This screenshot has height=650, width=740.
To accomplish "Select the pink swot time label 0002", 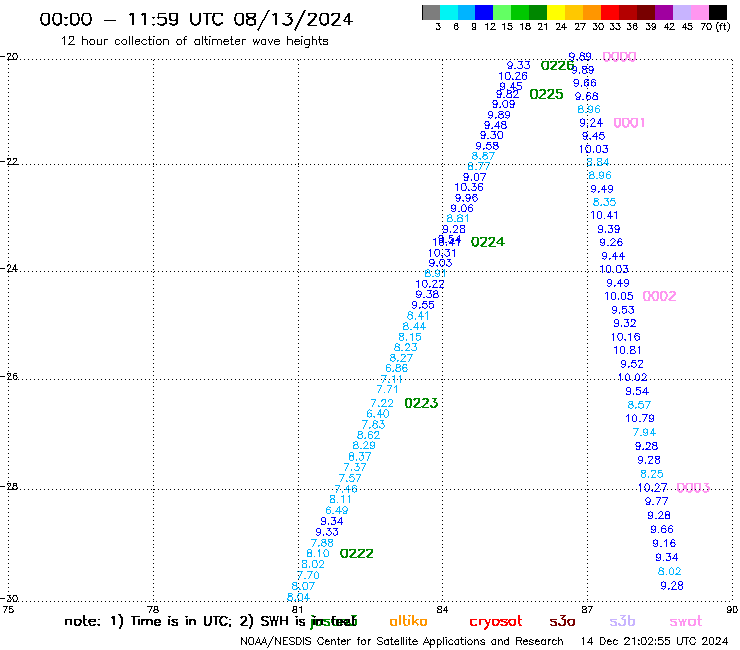I will point(659,296).
